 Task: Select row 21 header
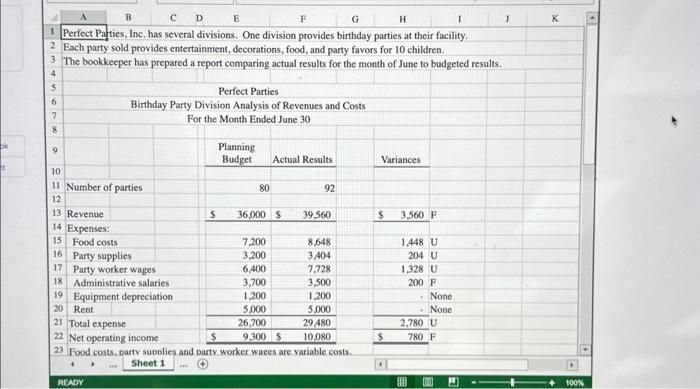point(58,322)
